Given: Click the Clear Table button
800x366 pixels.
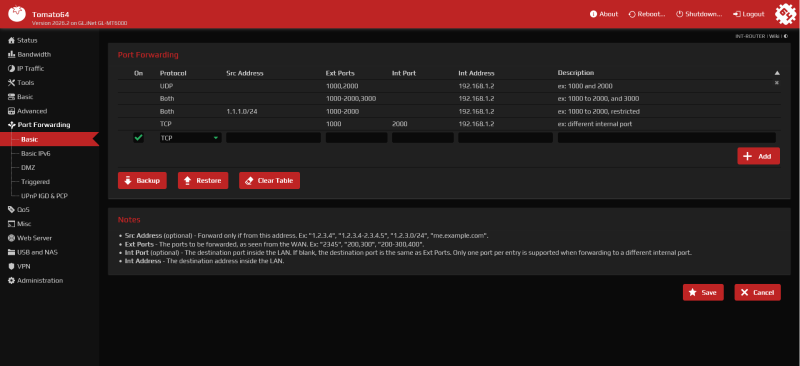Looking at the screenshot, I should [269, 181].
